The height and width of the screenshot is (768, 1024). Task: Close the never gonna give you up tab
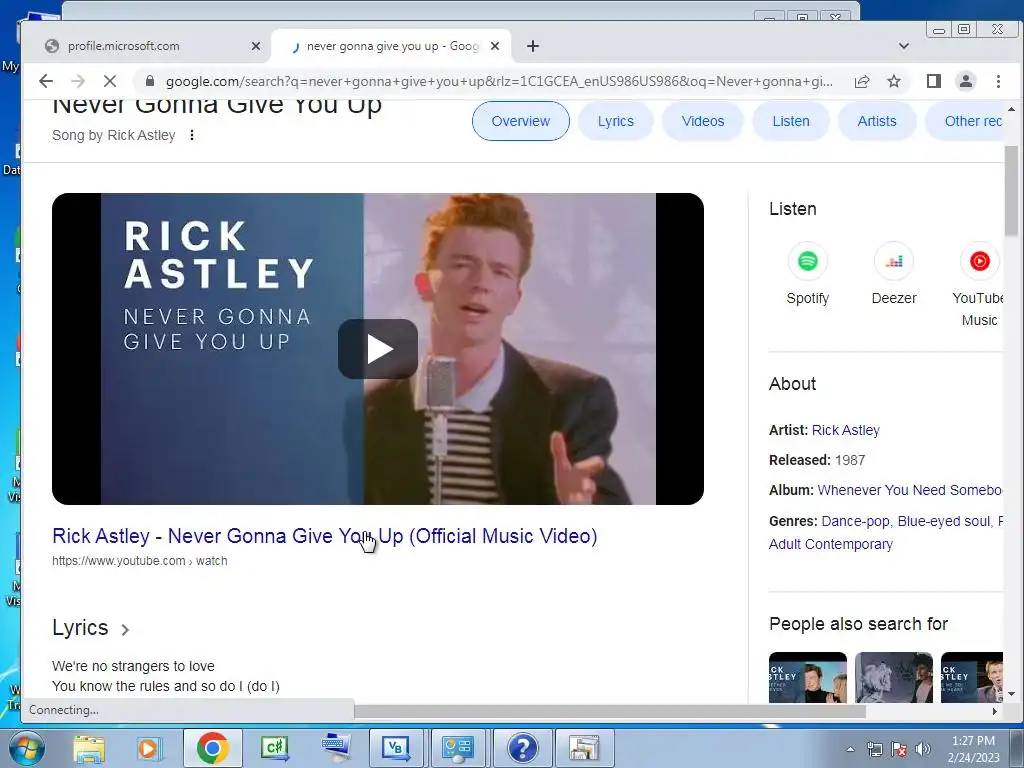tap(495, 46)
